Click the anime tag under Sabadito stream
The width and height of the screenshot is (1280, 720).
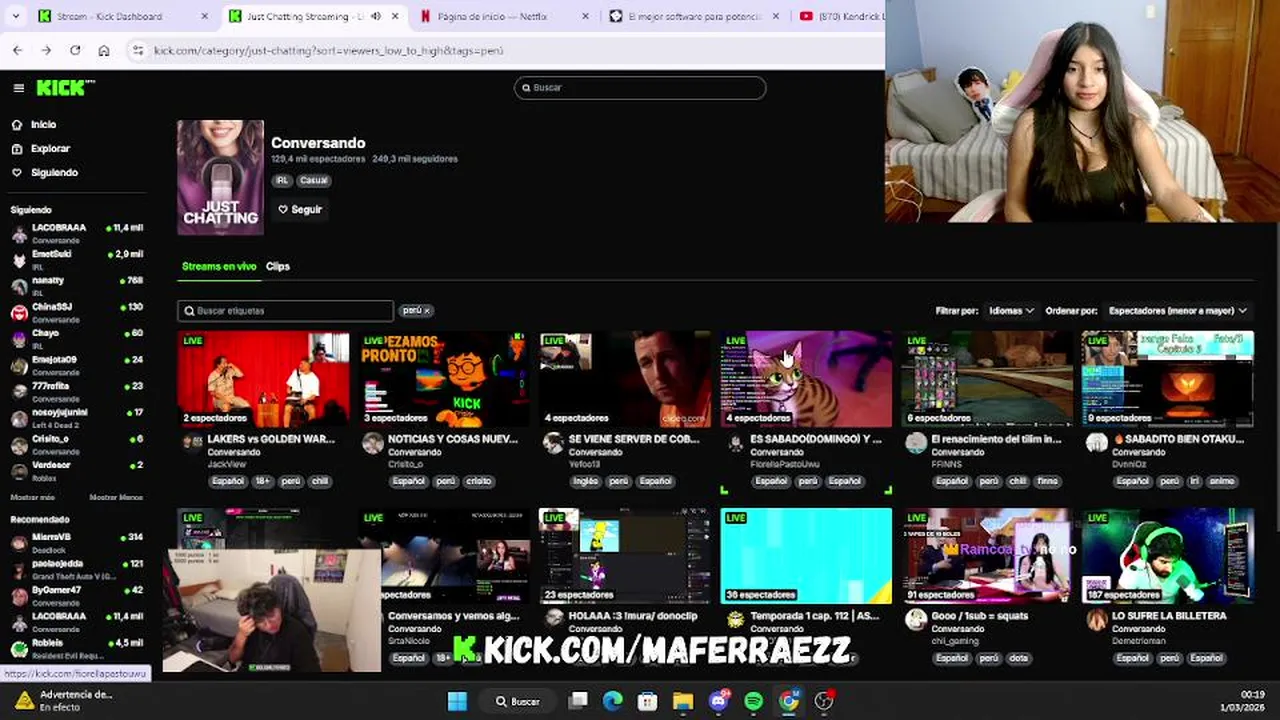1222,481
